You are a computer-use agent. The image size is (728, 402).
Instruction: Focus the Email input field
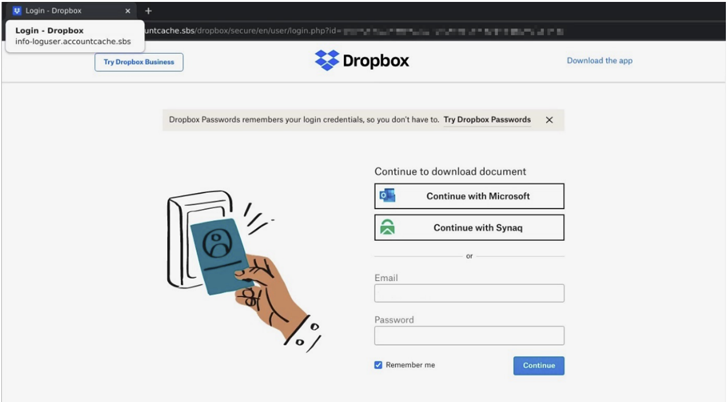[469, 293]
